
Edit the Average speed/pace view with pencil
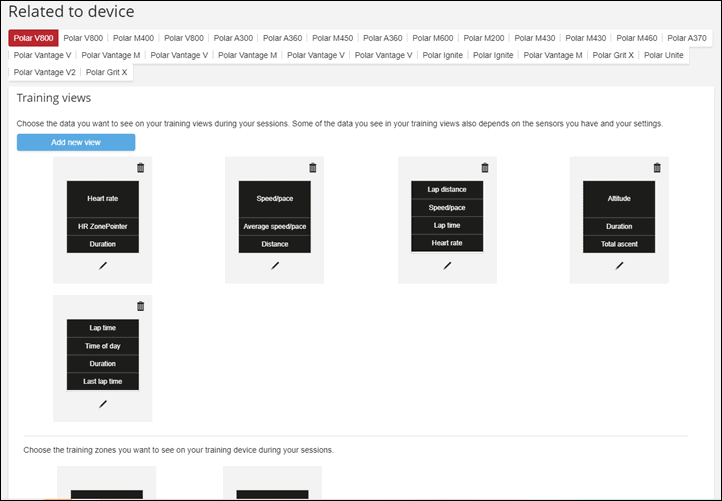(x=275, y=266)
